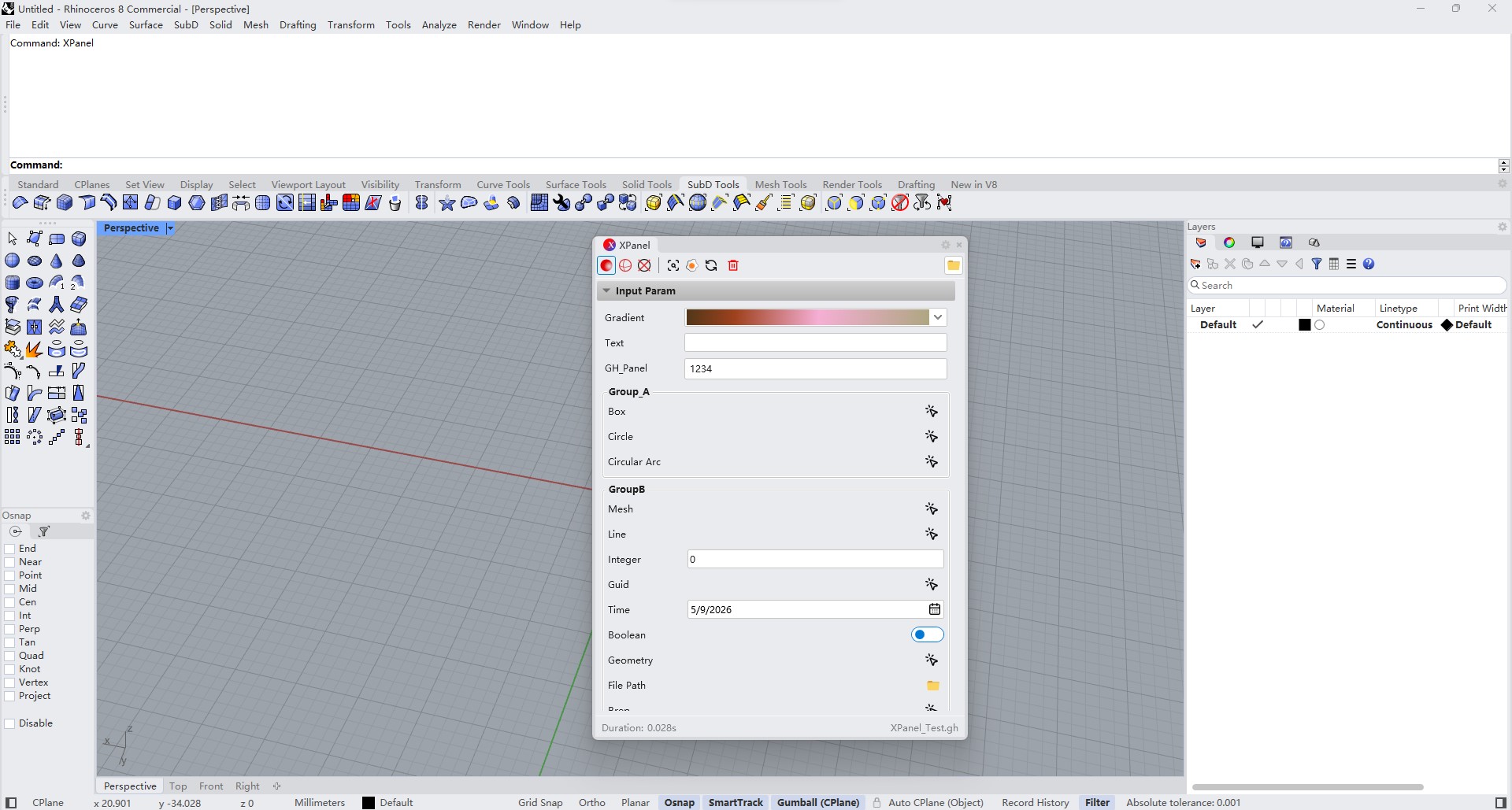The height and width of the screenshot is (810, 1512).
Task: Open the SubD menu
Action: coord(186,24)
